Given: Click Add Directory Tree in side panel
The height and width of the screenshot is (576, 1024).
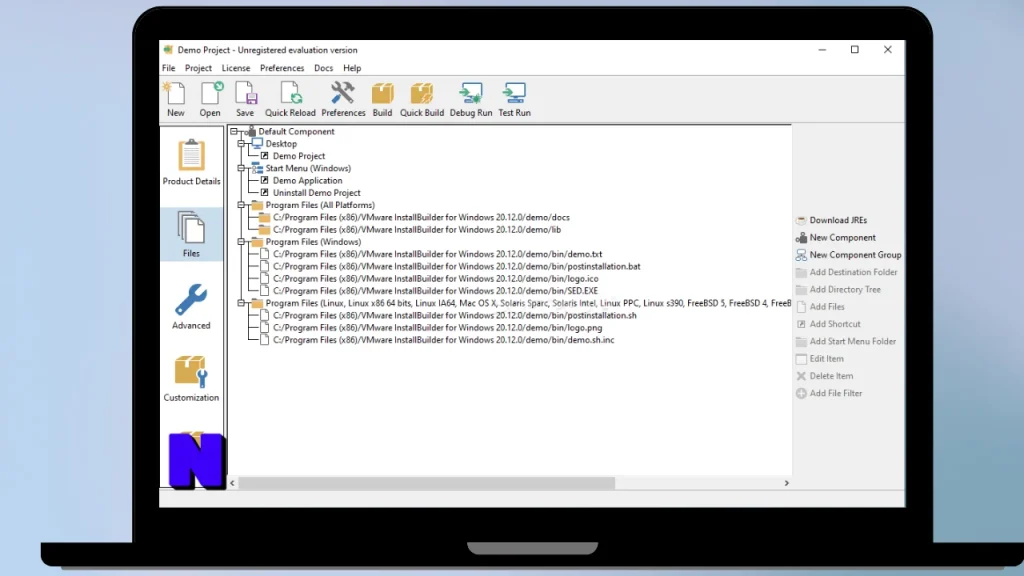Looking at the screenshot, I should click(x=838, y=289).
